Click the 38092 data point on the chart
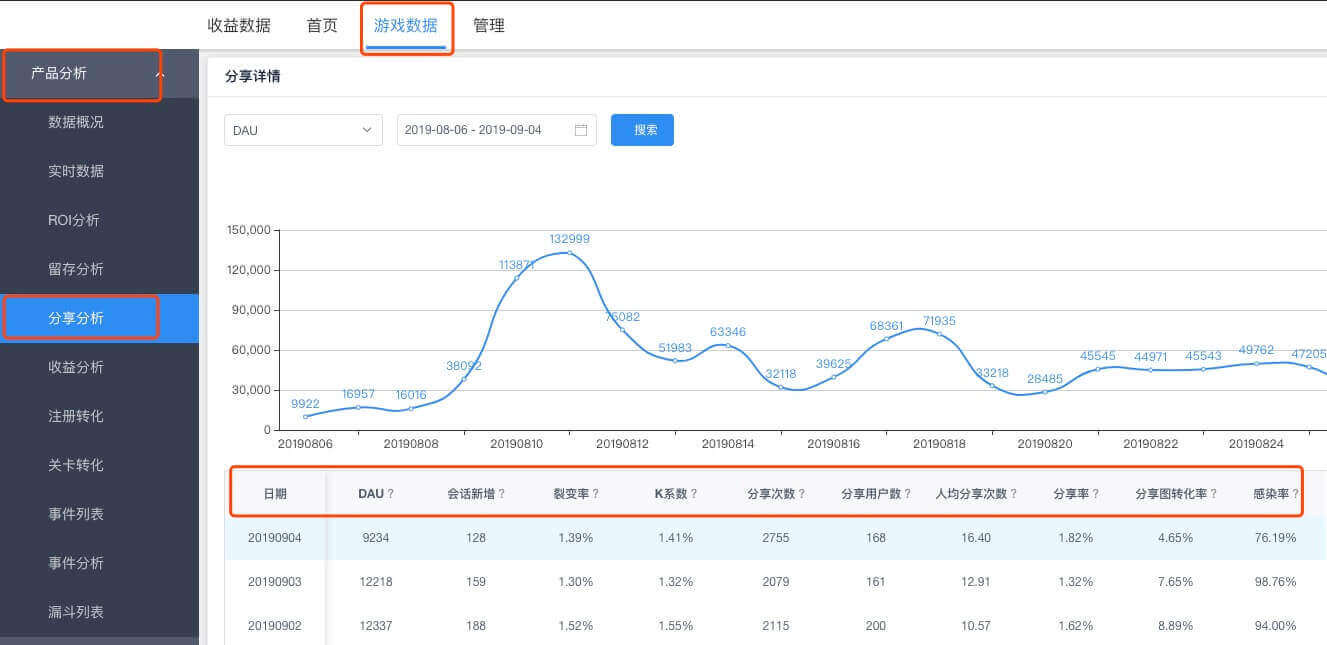1327x645 pixels. 464,379
